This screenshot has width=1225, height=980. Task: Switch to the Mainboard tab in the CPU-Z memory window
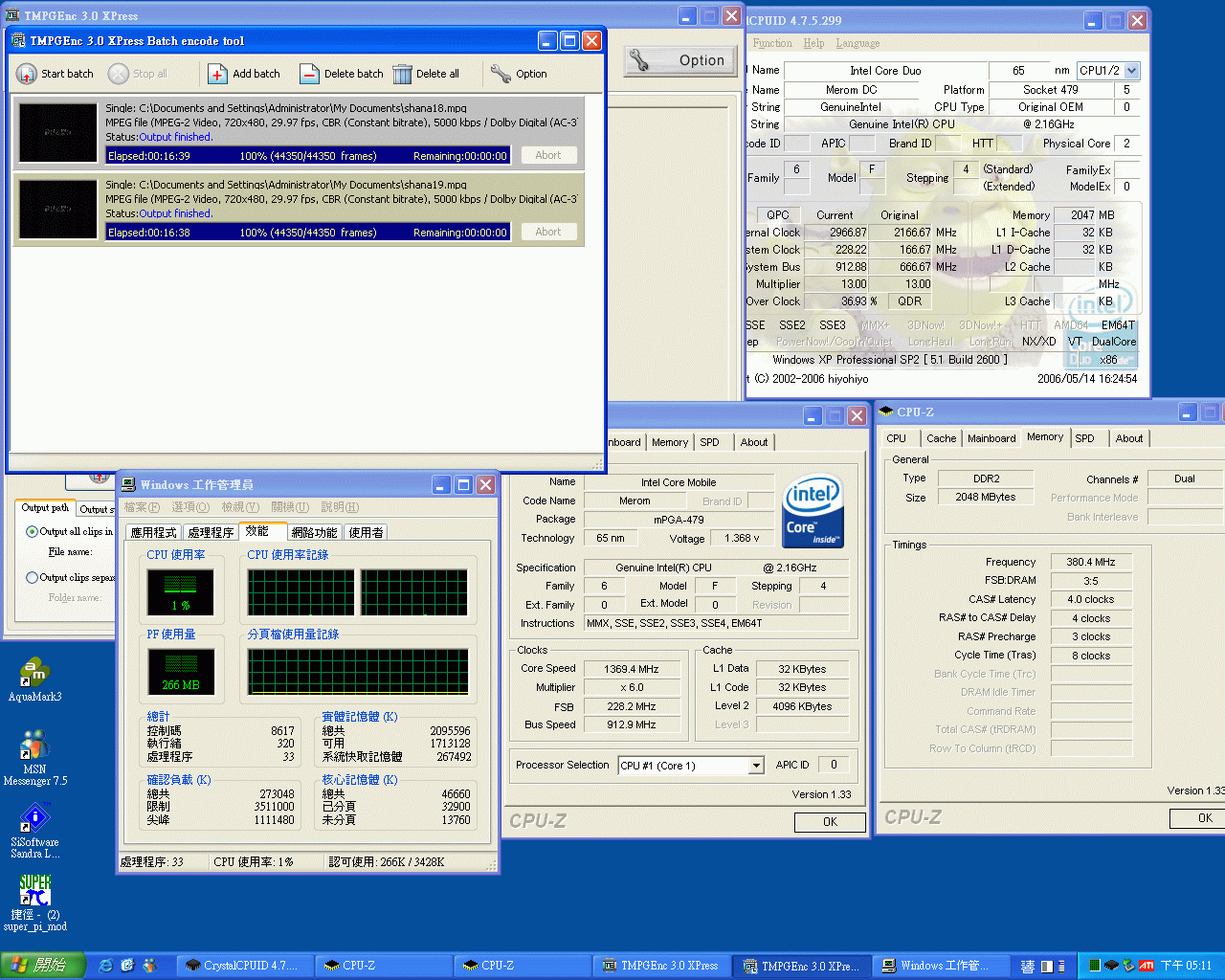991,438
